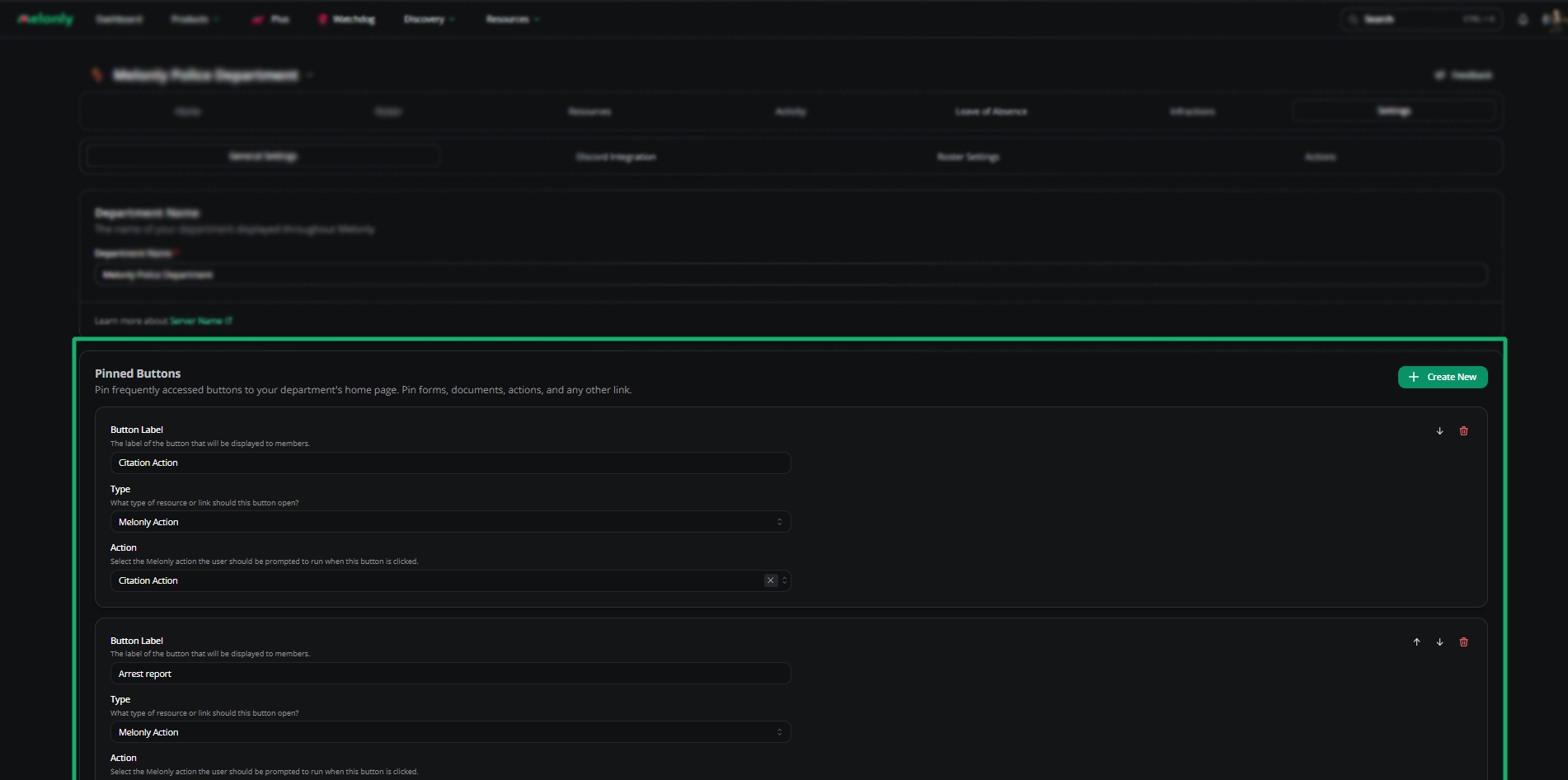Open Watchdog in top navigation
Screen dimensions: 1568x780
347,19
